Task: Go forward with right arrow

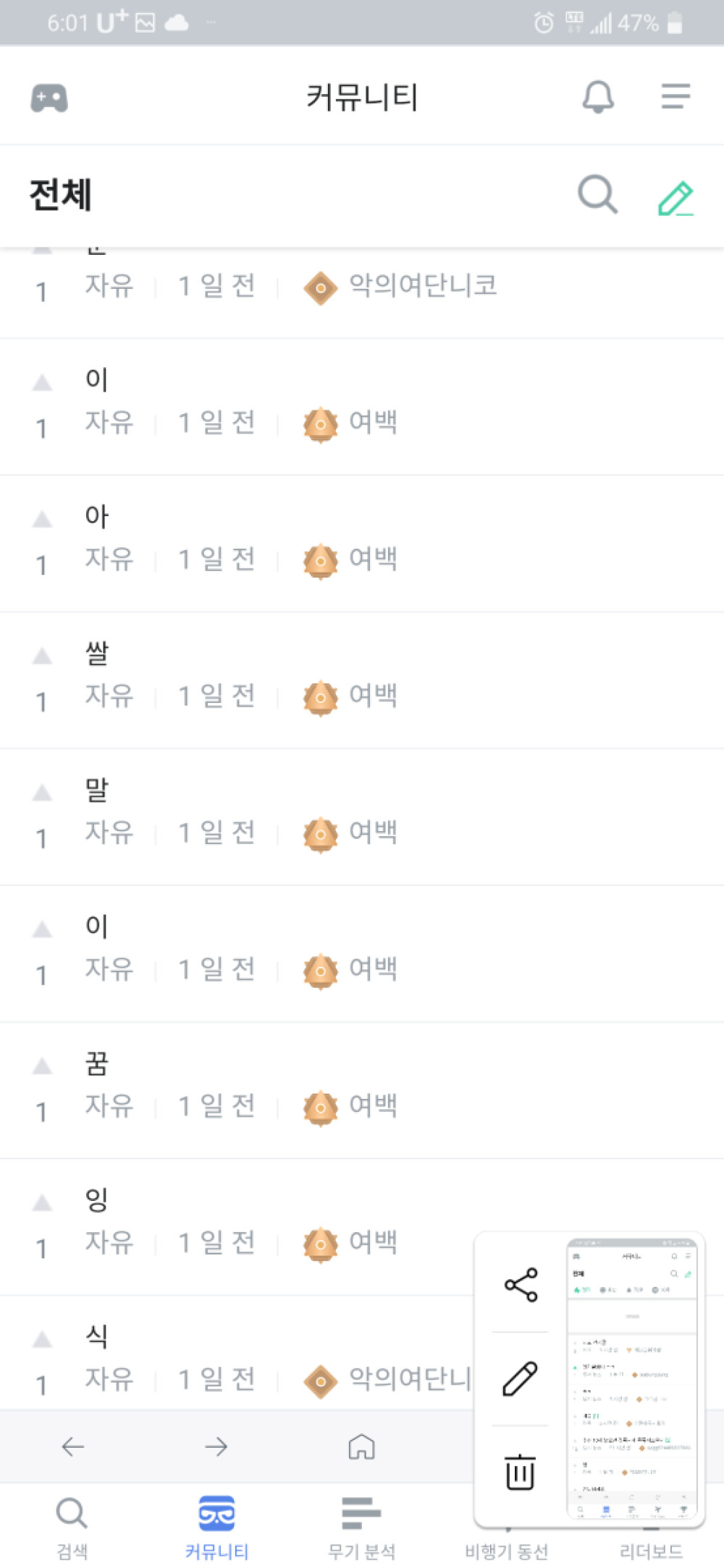Action: (216, 1446)
